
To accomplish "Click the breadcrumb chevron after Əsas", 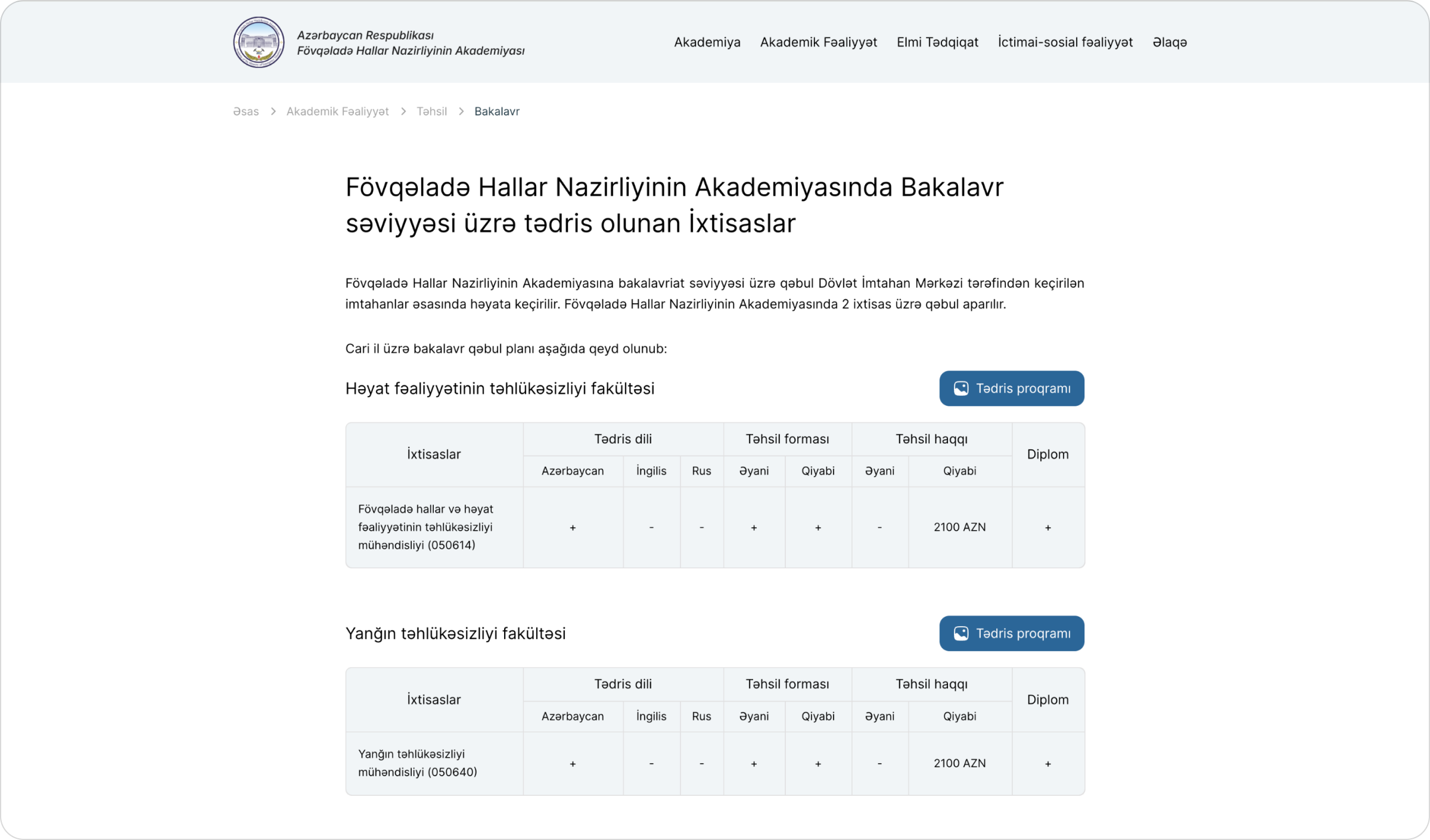I will point(273,111).
